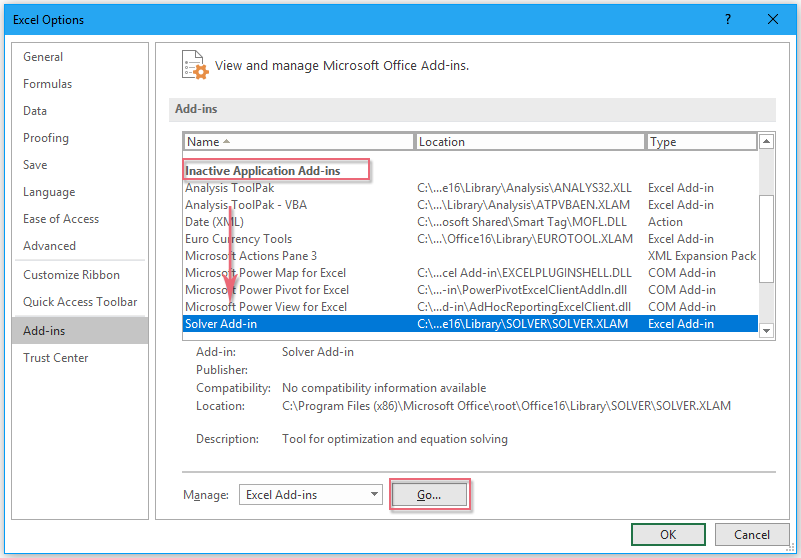The image size is (801, 558).
Task: Open the Manage Excel Add-ins dropdown
Action: (x=310, y=494)
